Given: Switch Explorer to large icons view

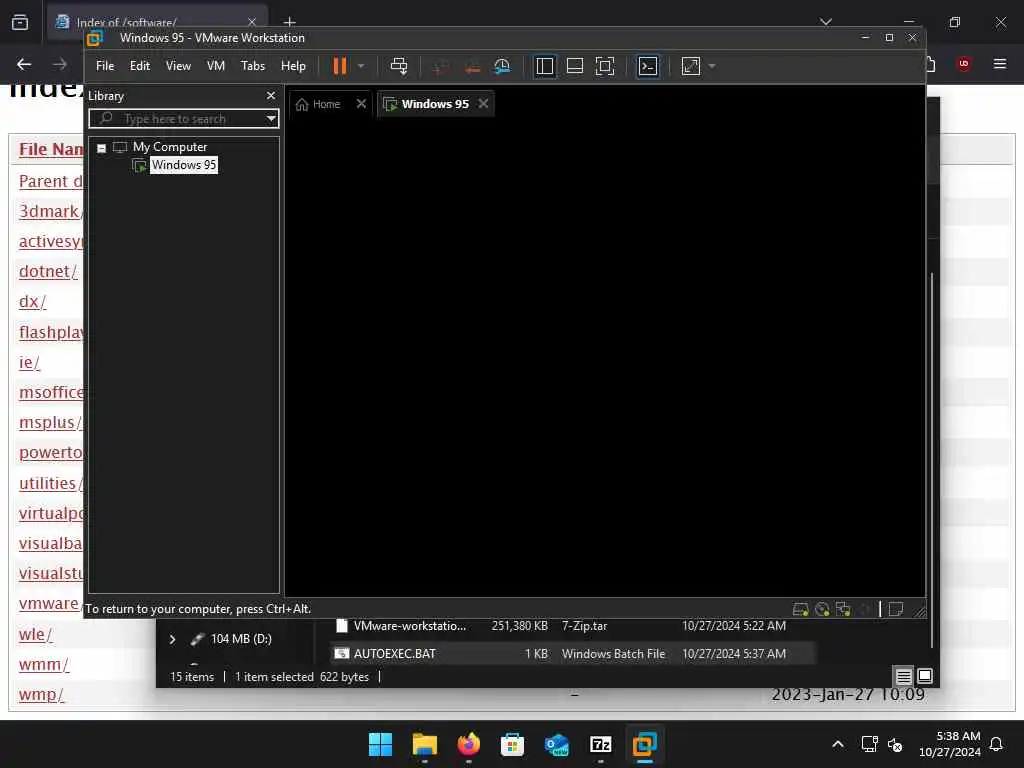Looking at the screenshot, I should pos(925,676).
